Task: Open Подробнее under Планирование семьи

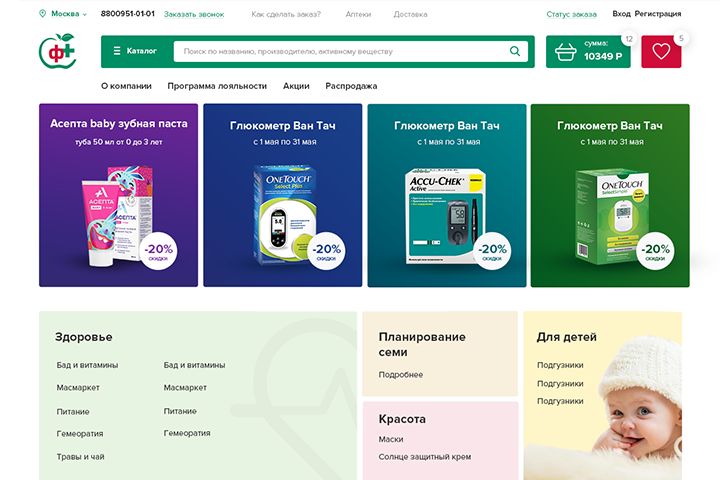Action: [x=400, y=375]
